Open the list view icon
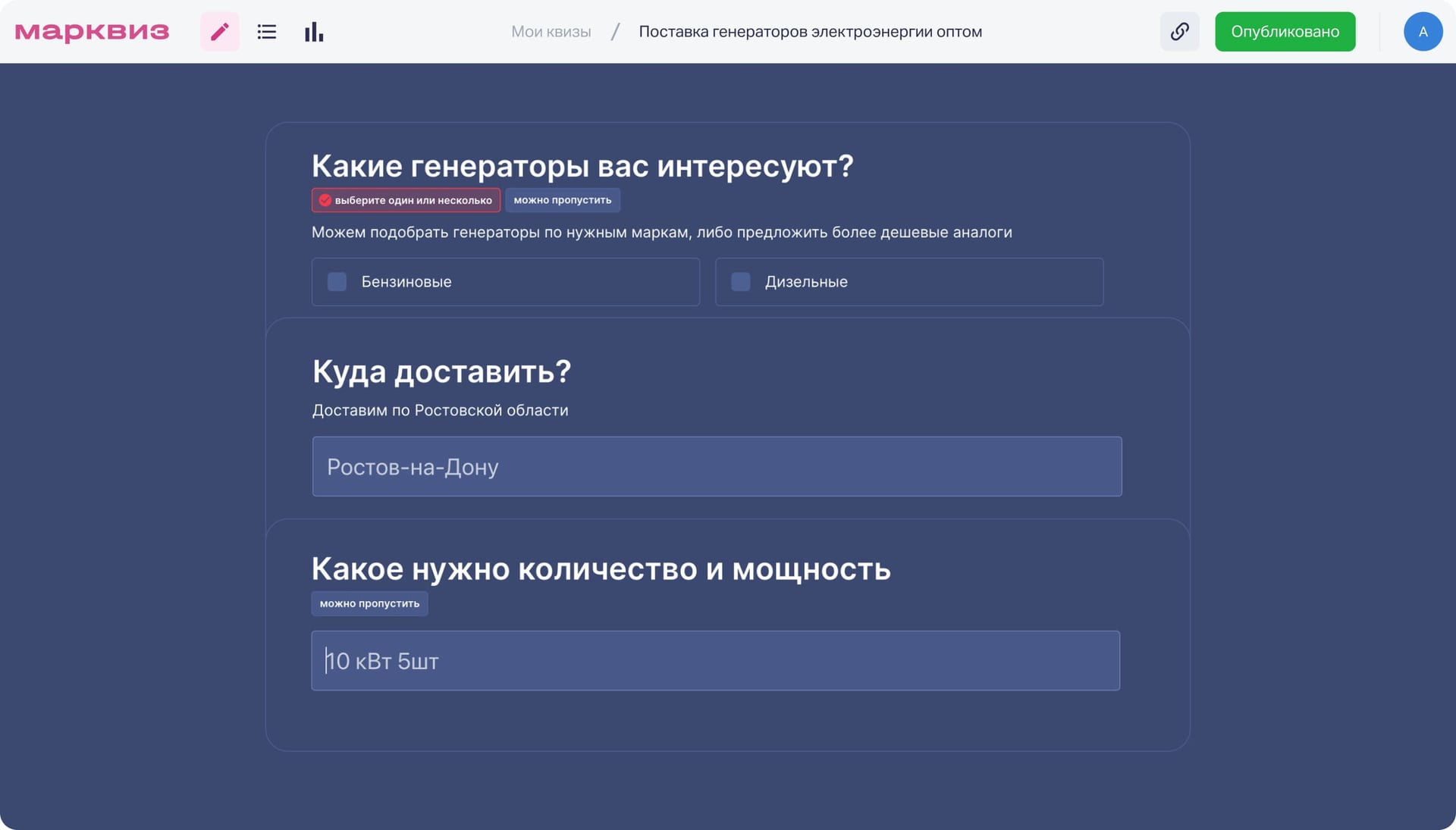 click(x=267, y=32)
